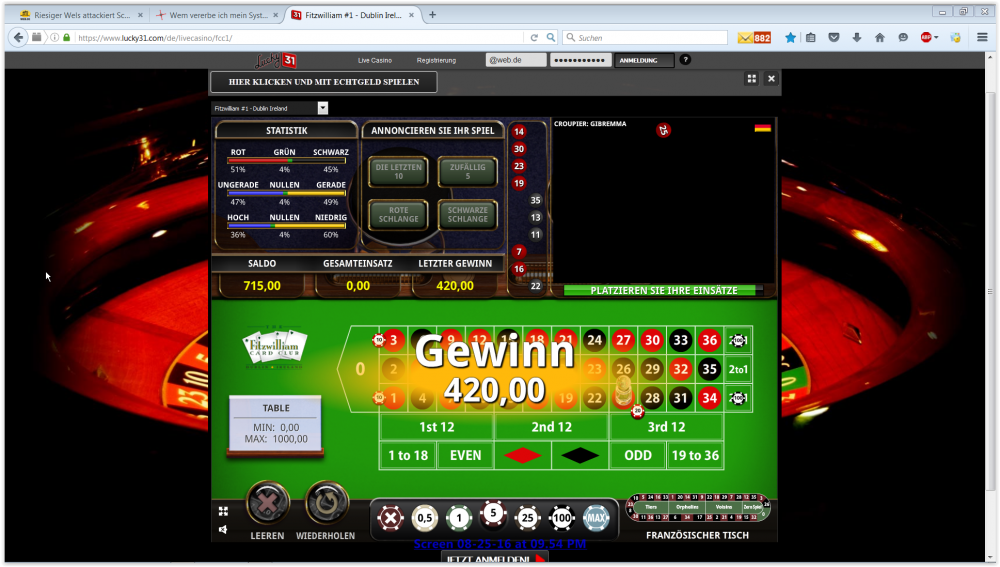Select the 100 value chip
Image resolution: width=1000 pixels, height=567 pixels.
pos(562,518)
